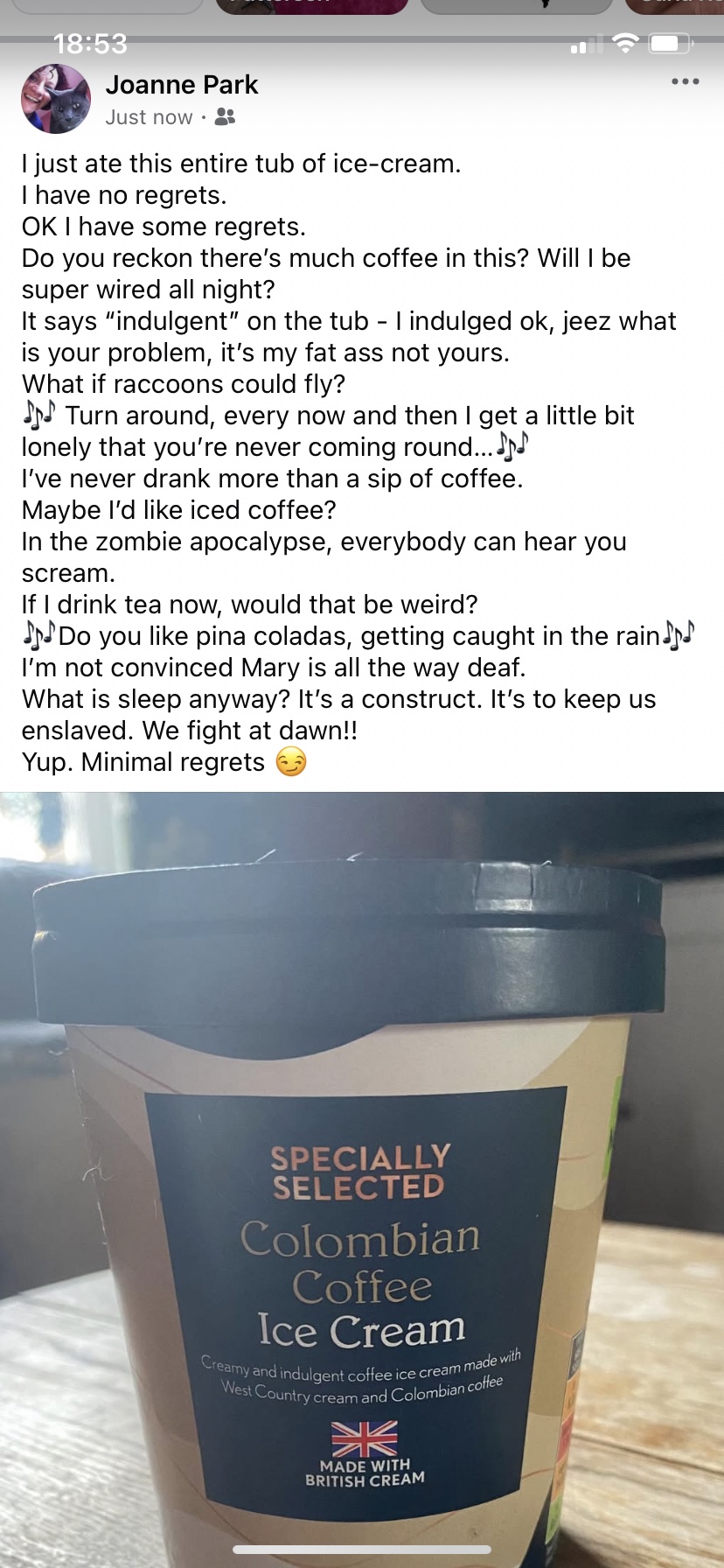Screen dimensions: 724x1568
Task: Tap the gray story card at top
Action: click(517, 6)
